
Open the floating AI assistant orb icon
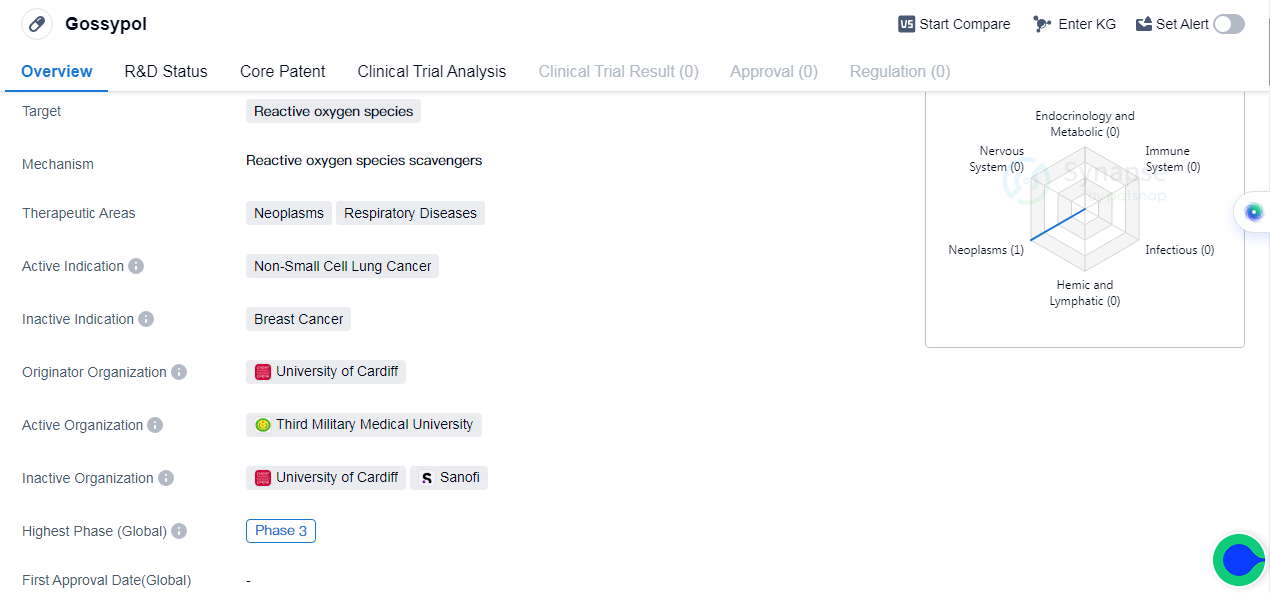tap(1254, 212)
